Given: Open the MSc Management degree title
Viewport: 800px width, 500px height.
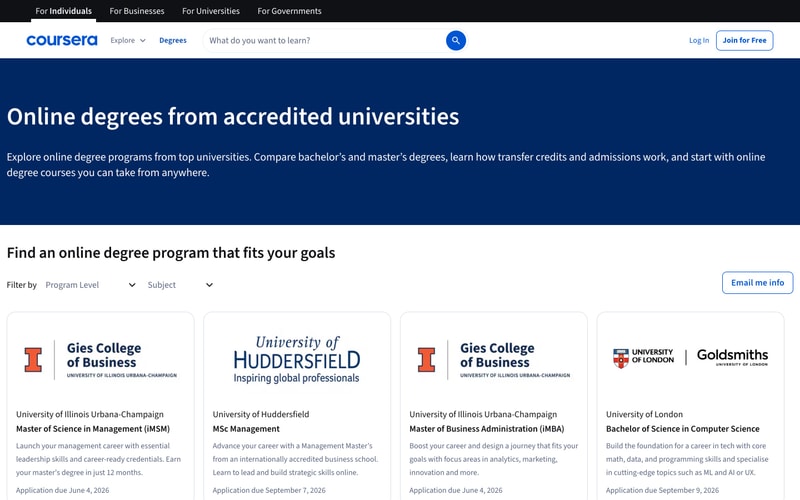Looking at the screenshot, I should (246, 429).
